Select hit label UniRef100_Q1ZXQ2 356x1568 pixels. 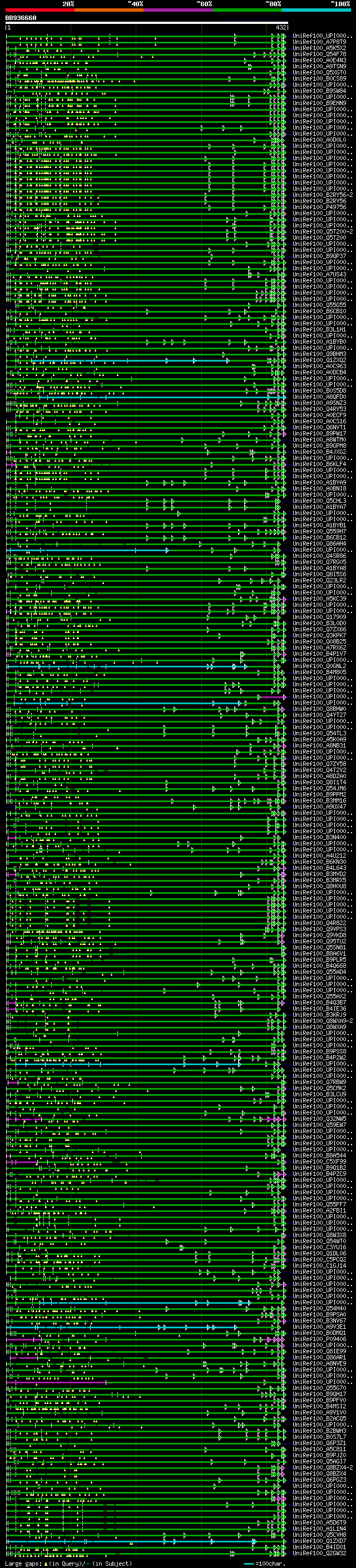click(x=319, y=360)
